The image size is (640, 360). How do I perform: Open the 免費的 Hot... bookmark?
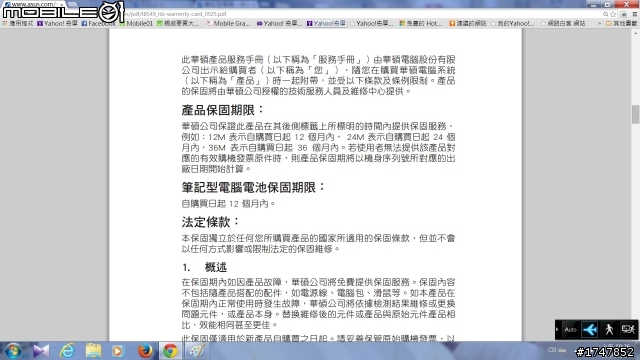(420, 23)
